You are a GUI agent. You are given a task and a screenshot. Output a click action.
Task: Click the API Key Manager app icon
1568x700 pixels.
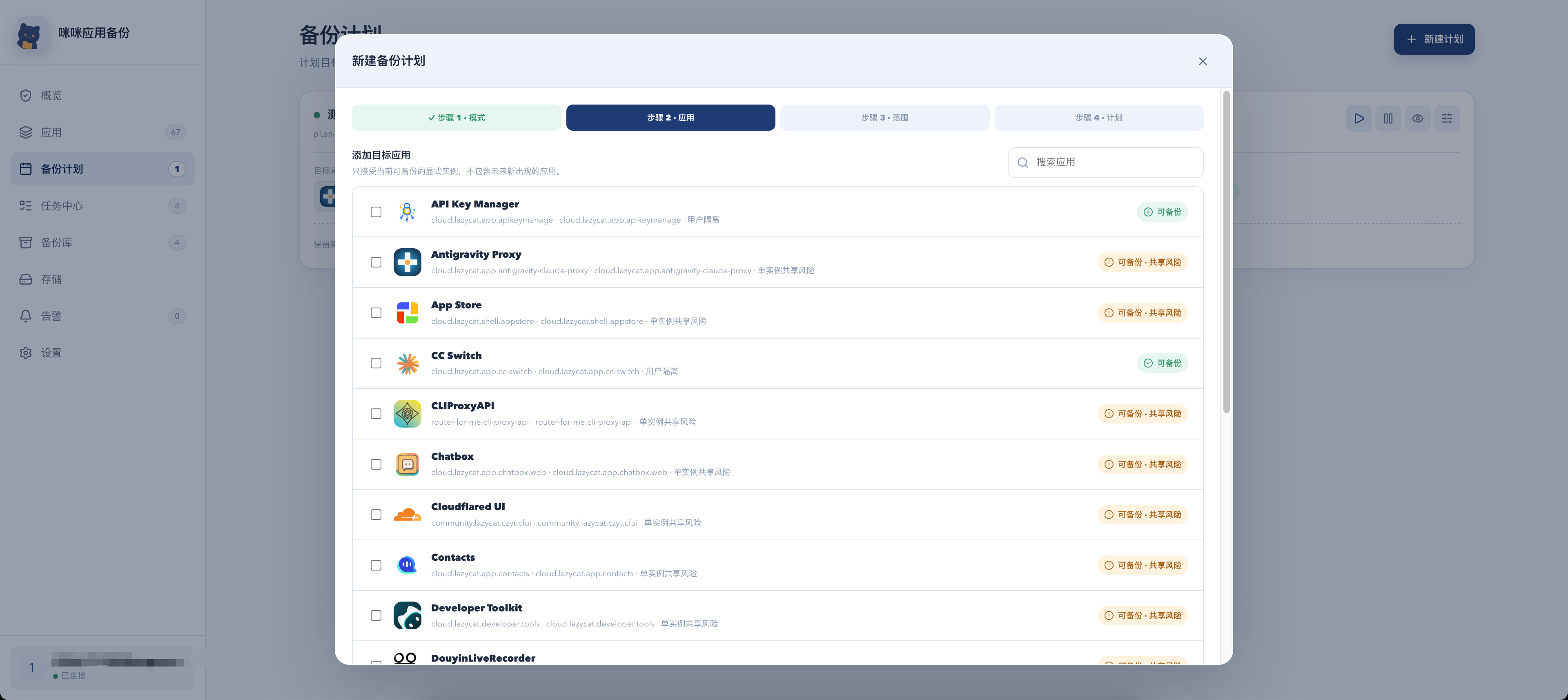coord(407,212)
